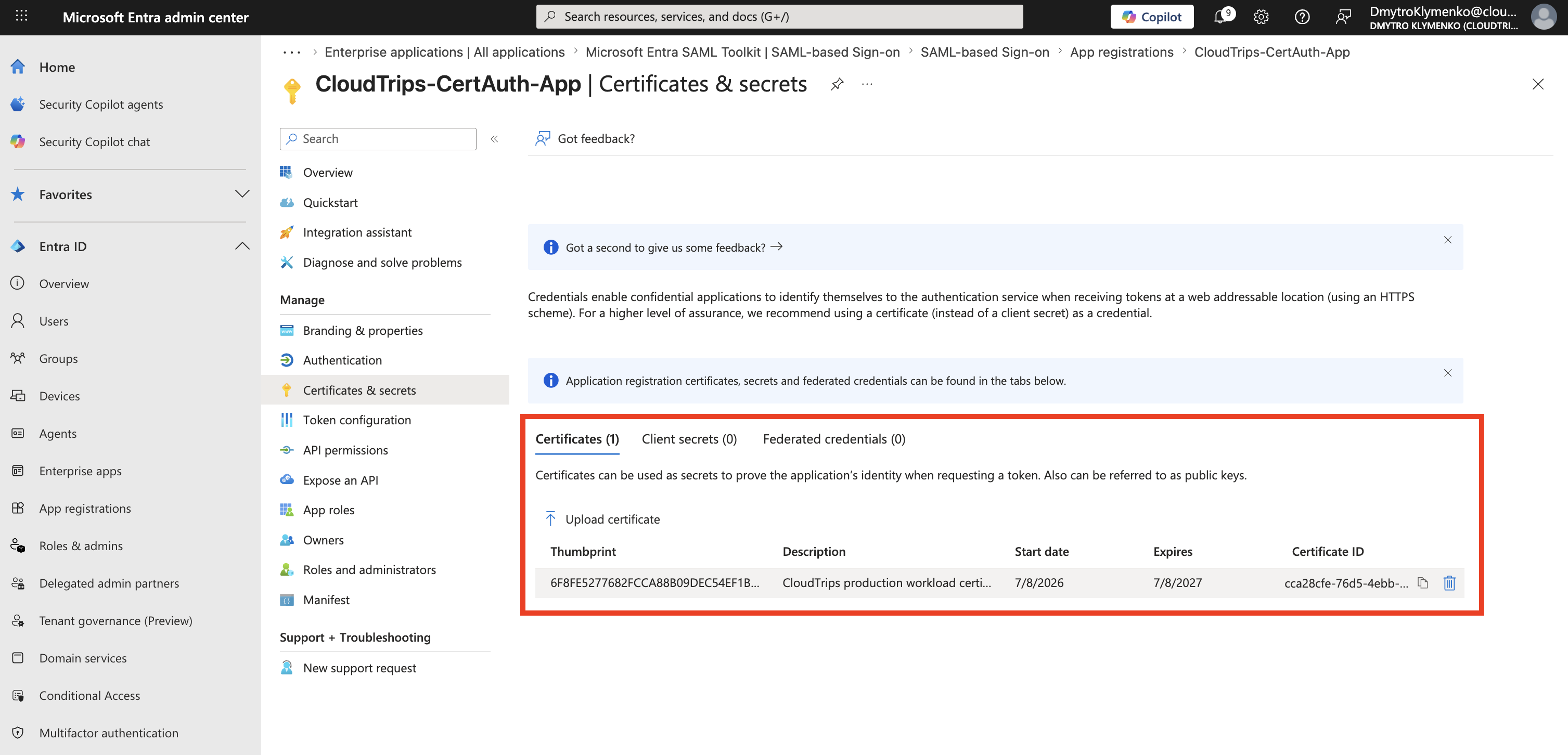The width and height of the screenshot is (1568, 755).
Task: Open the portal settings gear
Action: pos(1261,17)
